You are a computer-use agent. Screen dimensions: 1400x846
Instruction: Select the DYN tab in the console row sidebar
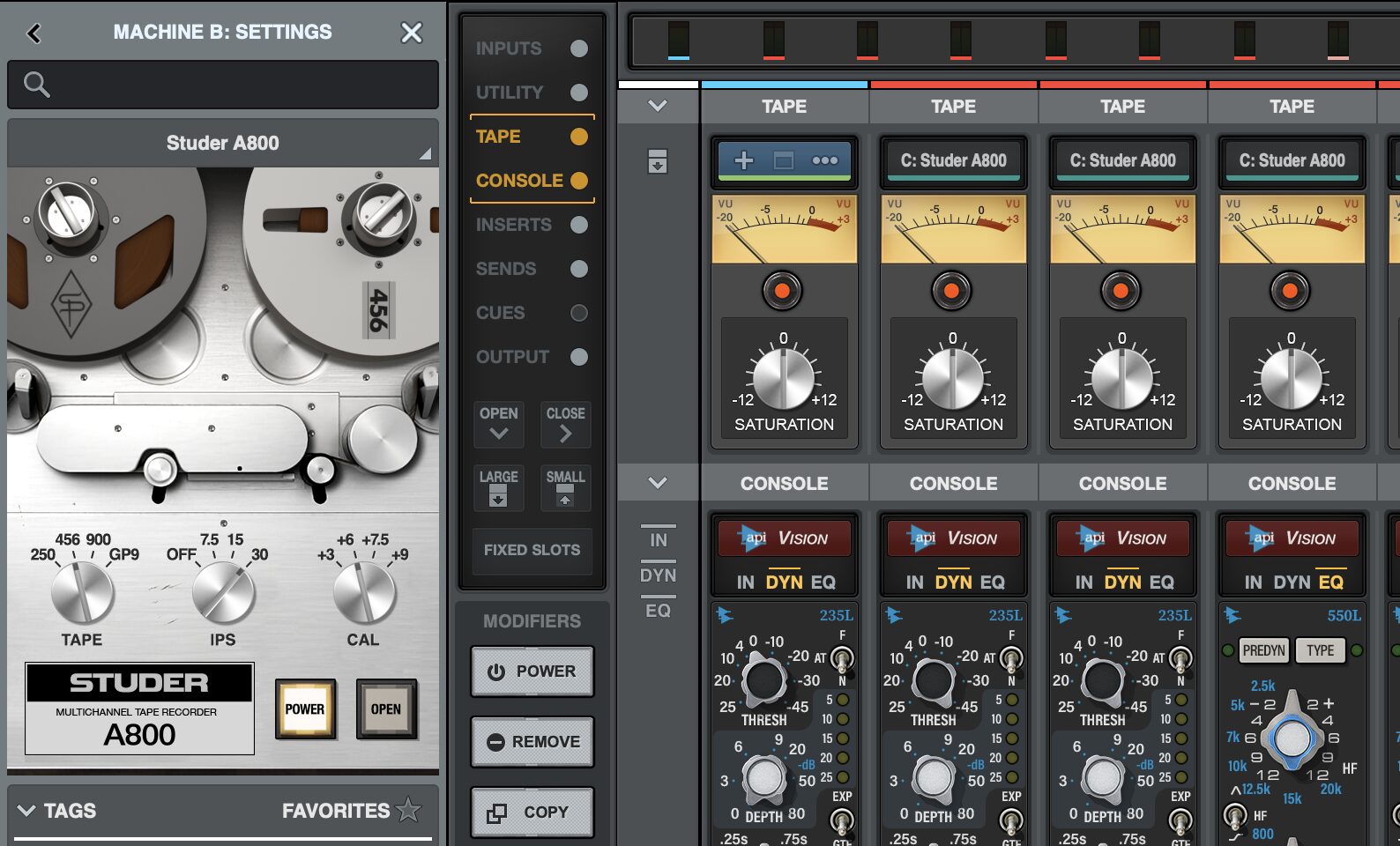(x=659, y=575)
